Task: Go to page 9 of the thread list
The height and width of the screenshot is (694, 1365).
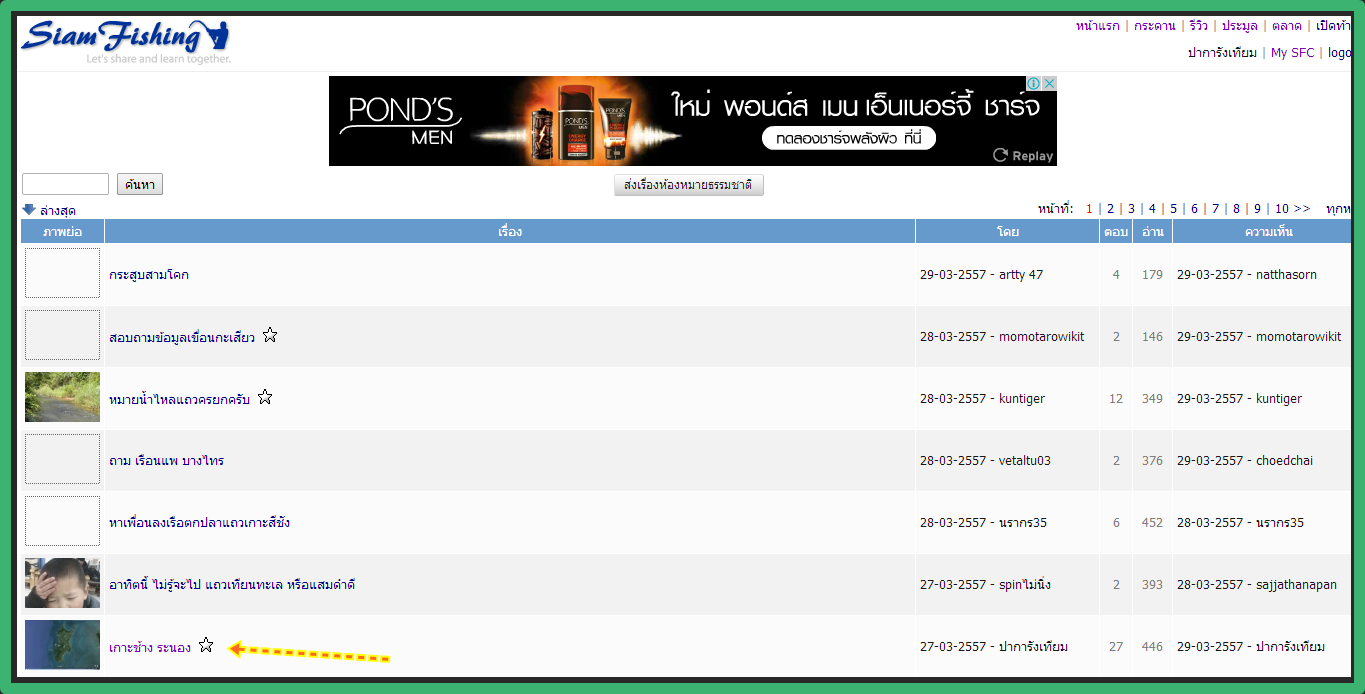Action: coord(1257,209)
